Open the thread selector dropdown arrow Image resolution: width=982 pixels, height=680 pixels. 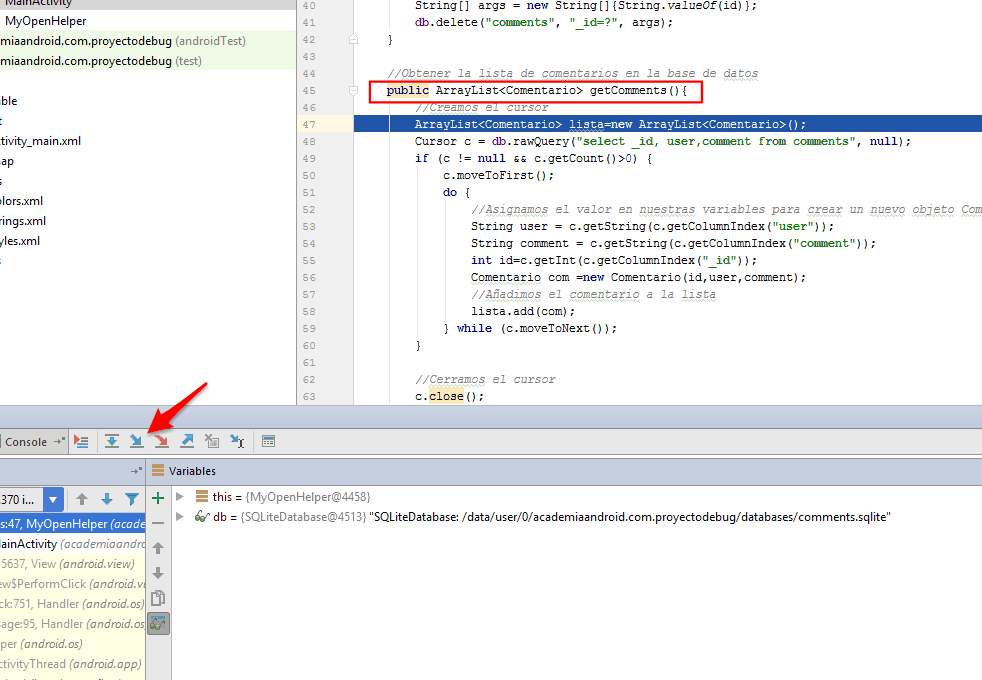point(53,500)
